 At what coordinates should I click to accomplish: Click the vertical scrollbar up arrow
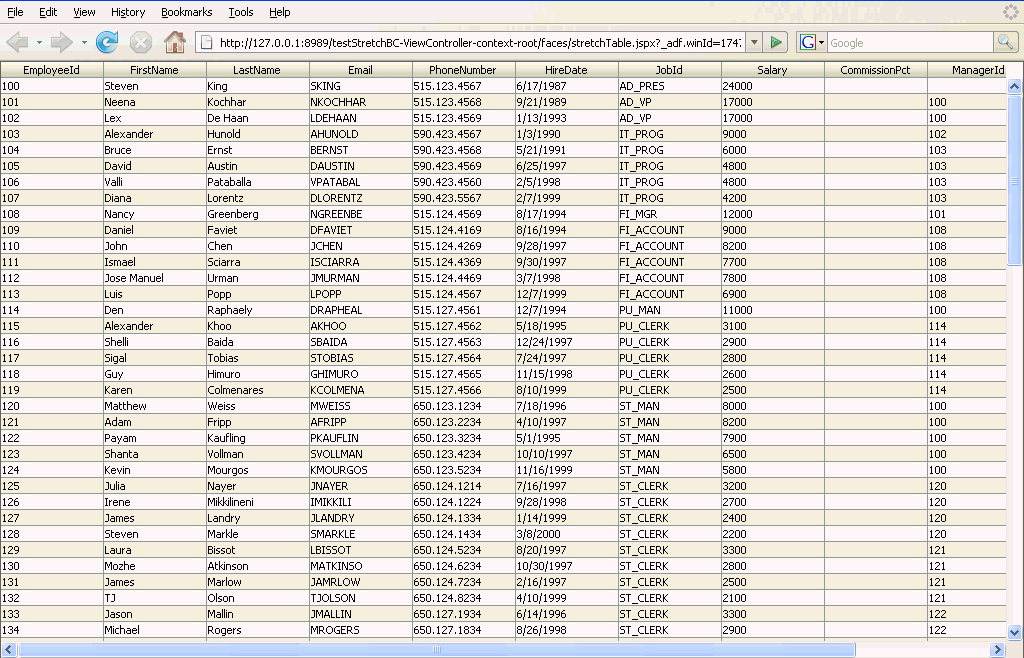(1014, 86)
